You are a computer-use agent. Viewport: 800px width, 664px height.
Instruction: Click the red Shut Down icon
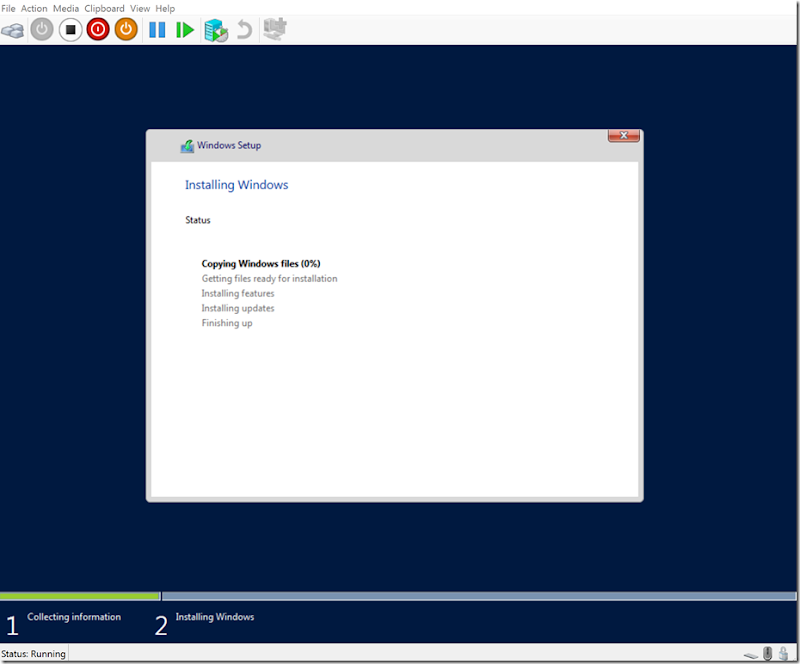pos(98,30)
